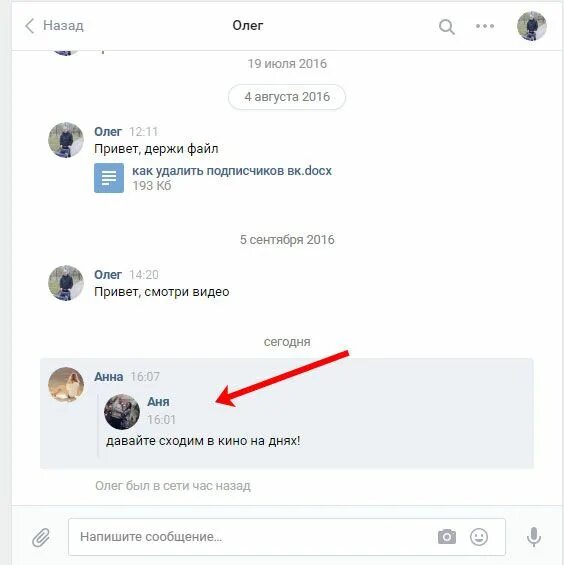
Task: Open Олег's name on the 14:20 message
Action: 108,275
